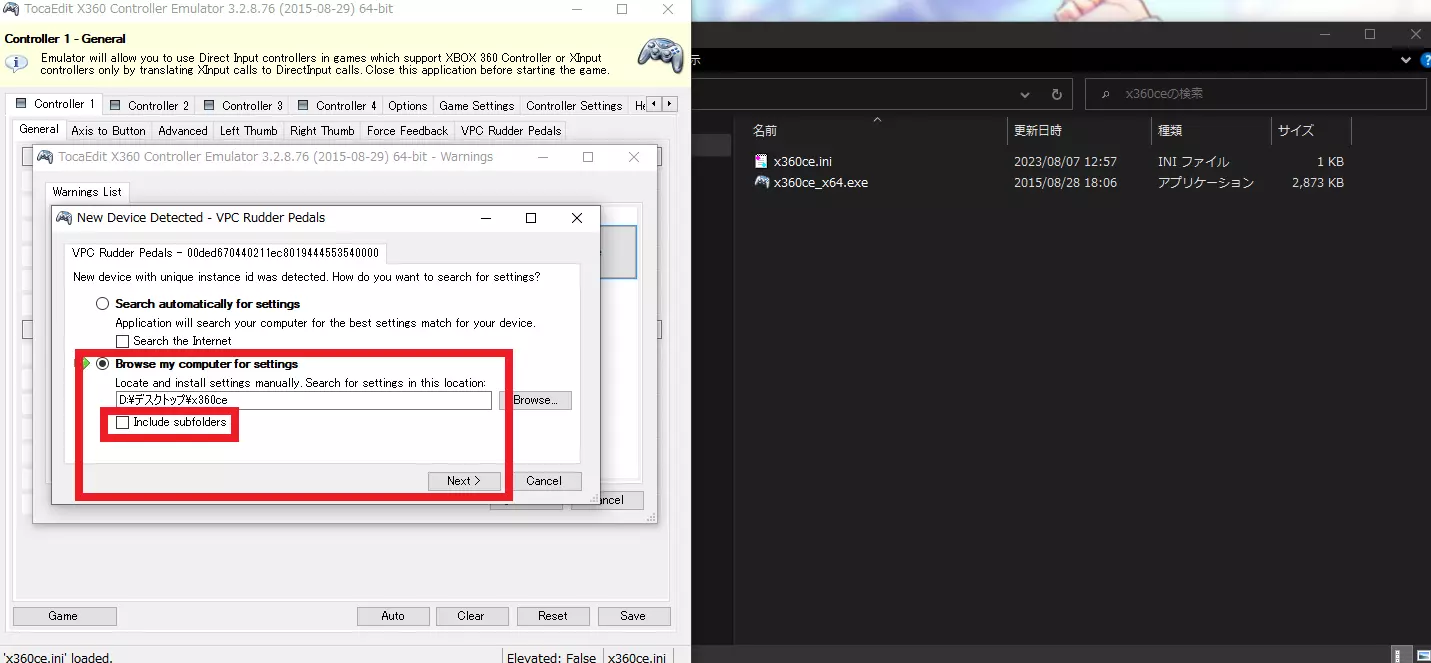Select 'Search automatically for settings' radio button
Viewport: 1431px width, 663px height.
point(102,304)
